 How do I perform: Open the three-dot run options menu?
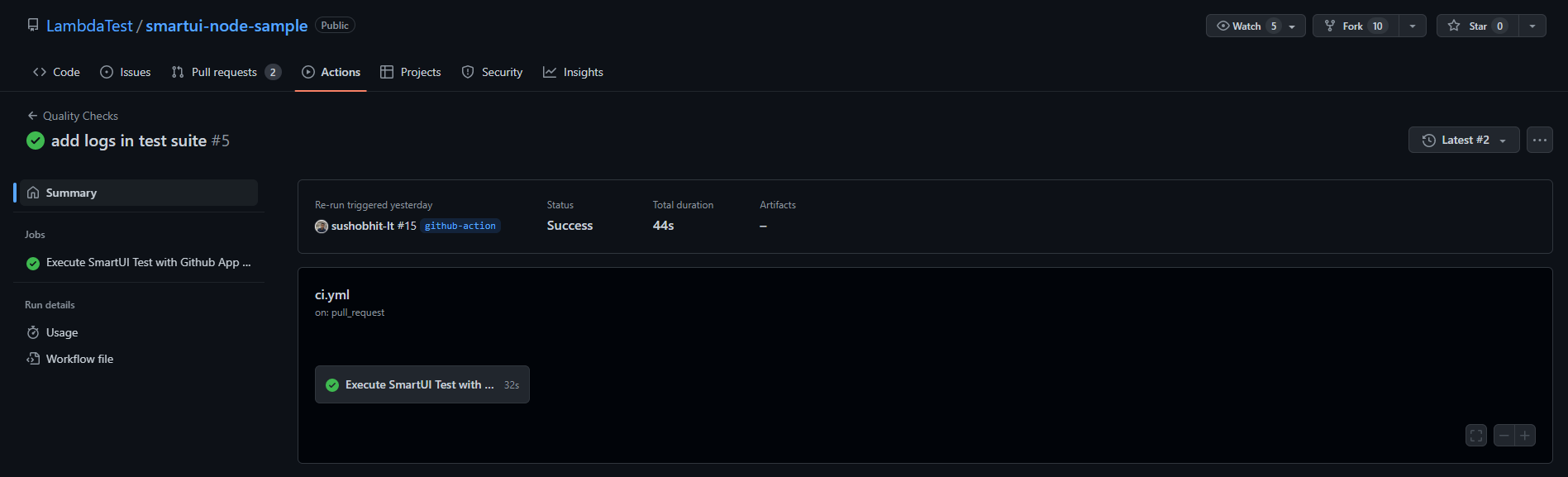pos(1539,140)
